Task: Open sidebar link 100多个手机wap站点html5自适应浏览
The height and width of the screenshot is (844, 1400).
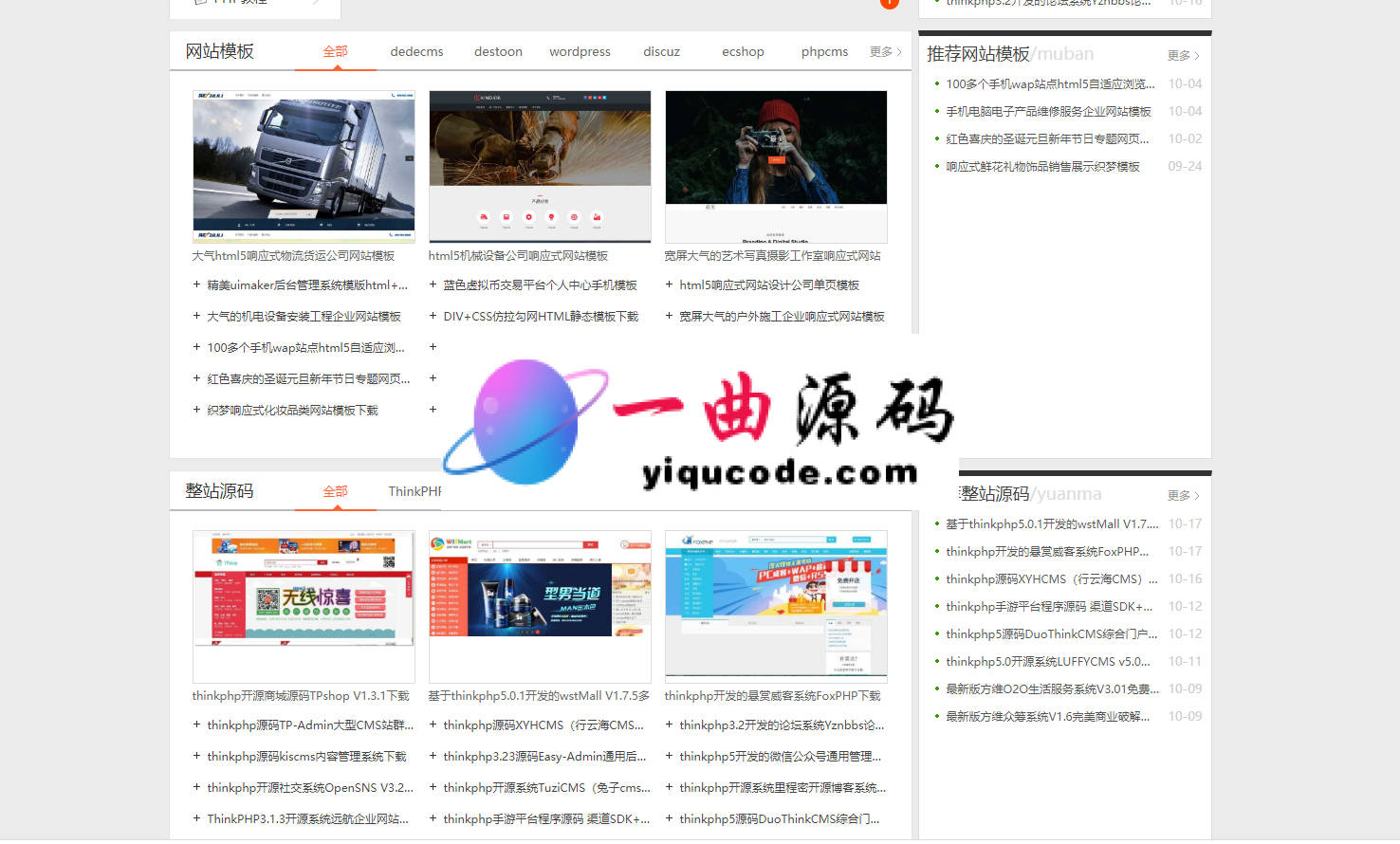Action: click(1050, 83)
